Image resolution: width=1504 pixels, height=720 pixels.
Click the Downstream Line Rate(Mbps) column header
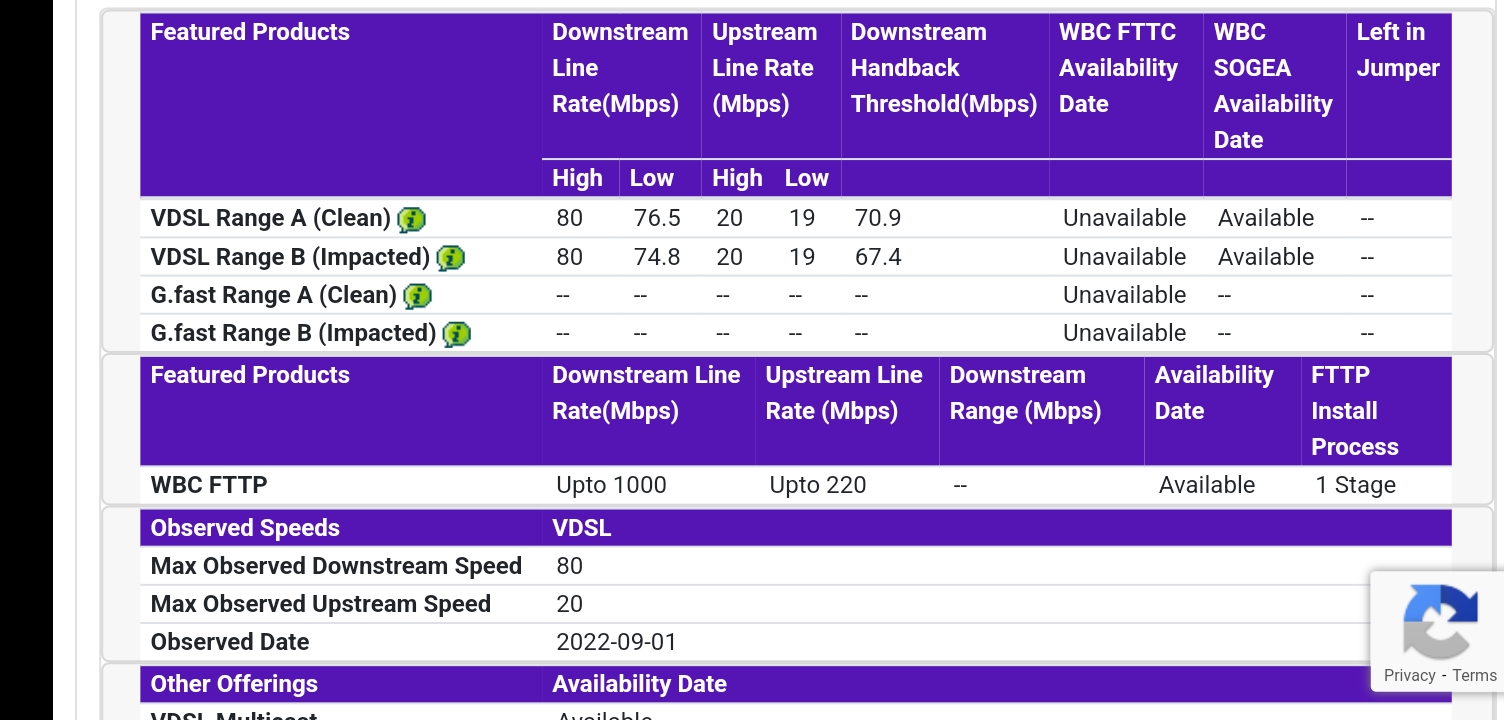click(619, 67)
